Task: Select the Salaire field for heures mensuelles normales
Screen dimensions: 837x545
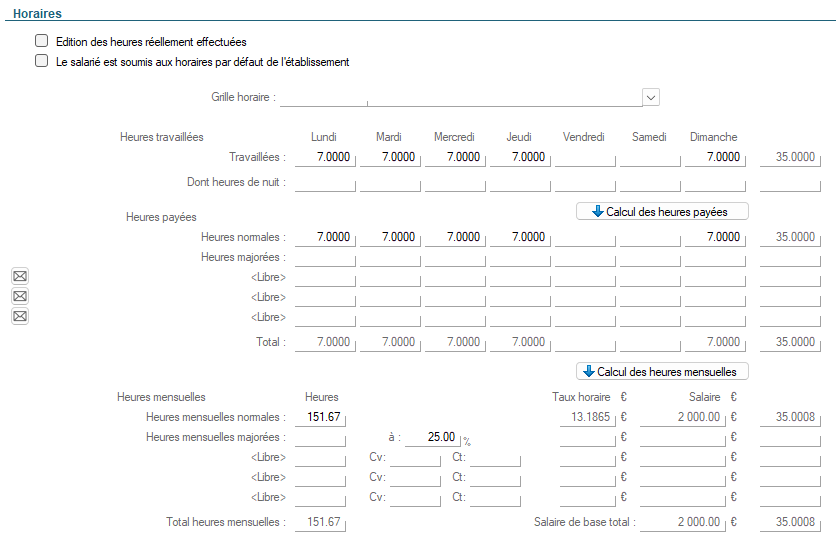Action: pyautogui.click(x=681, y=417)
